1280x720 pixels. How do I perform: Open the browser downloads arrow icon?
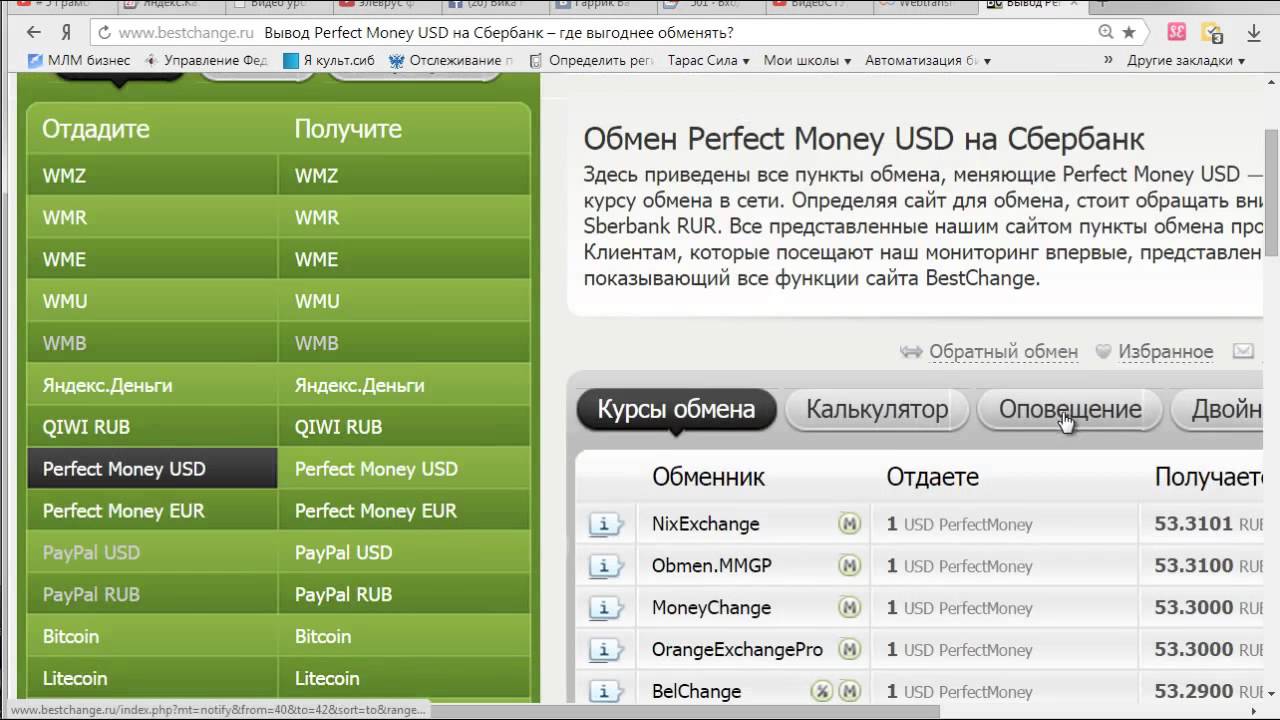coord(1254,32)
